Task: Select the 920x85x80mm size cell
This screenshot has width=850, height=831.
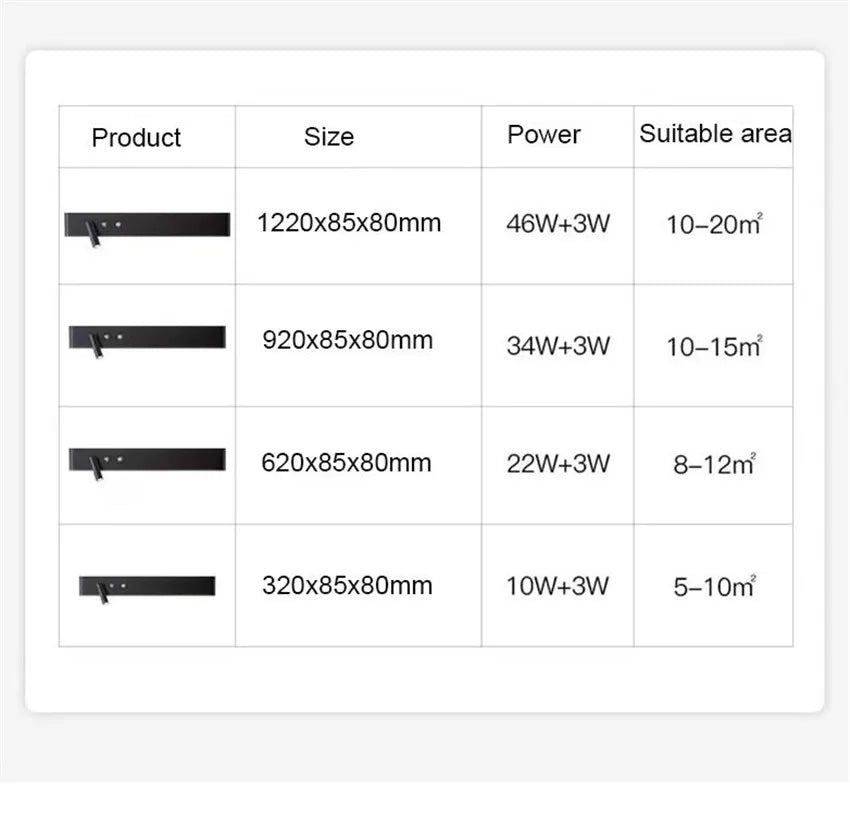Action: (x=348, y=340)
